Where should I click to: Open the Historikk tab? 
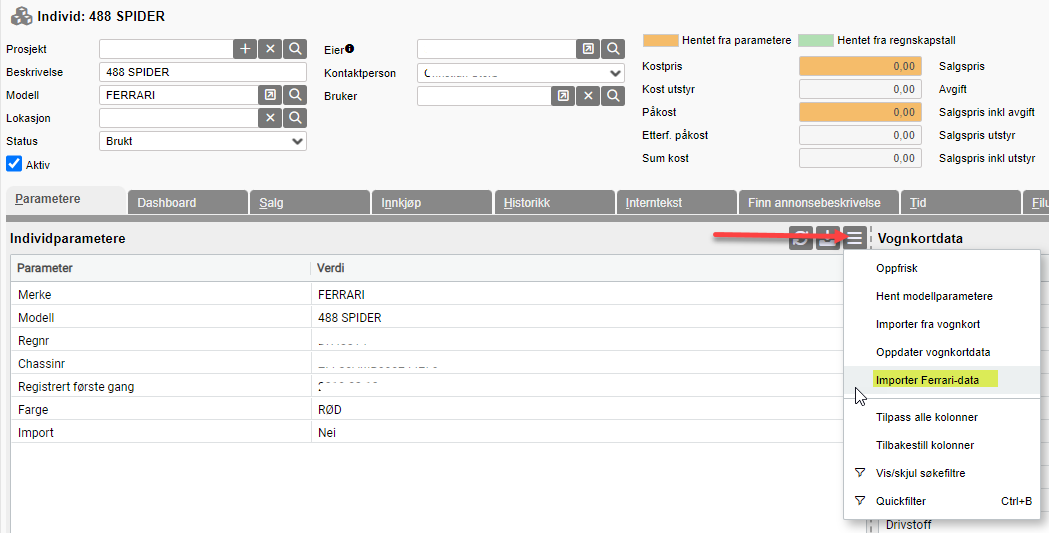(555, 203)
